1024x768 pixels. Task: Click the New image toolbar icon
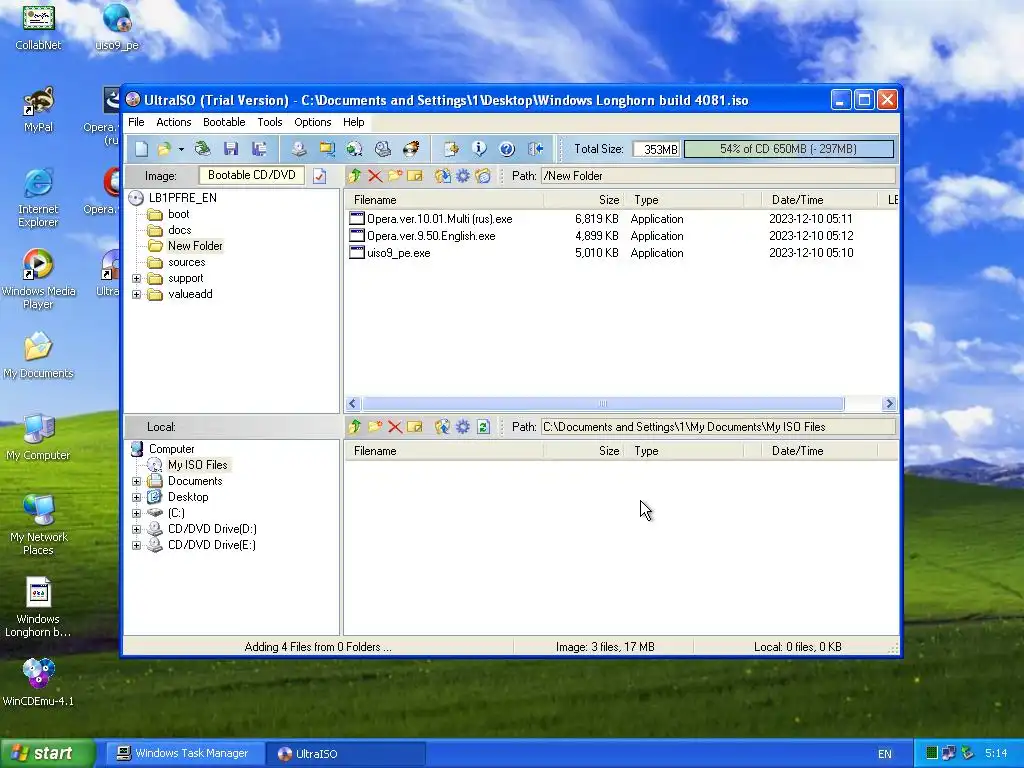pyautogui.click(x=142, y=149)
